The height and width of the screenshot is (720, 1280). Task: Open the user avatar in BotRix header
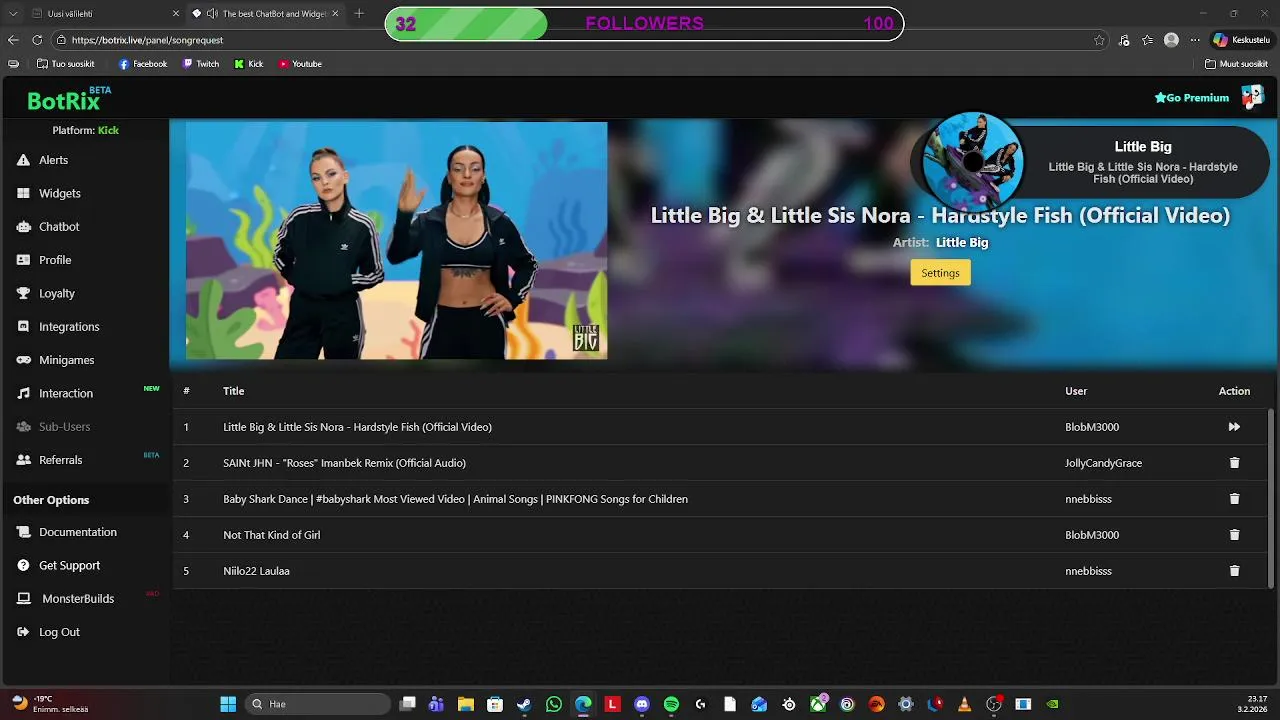pyautogui.click(x=1252, y=97)
